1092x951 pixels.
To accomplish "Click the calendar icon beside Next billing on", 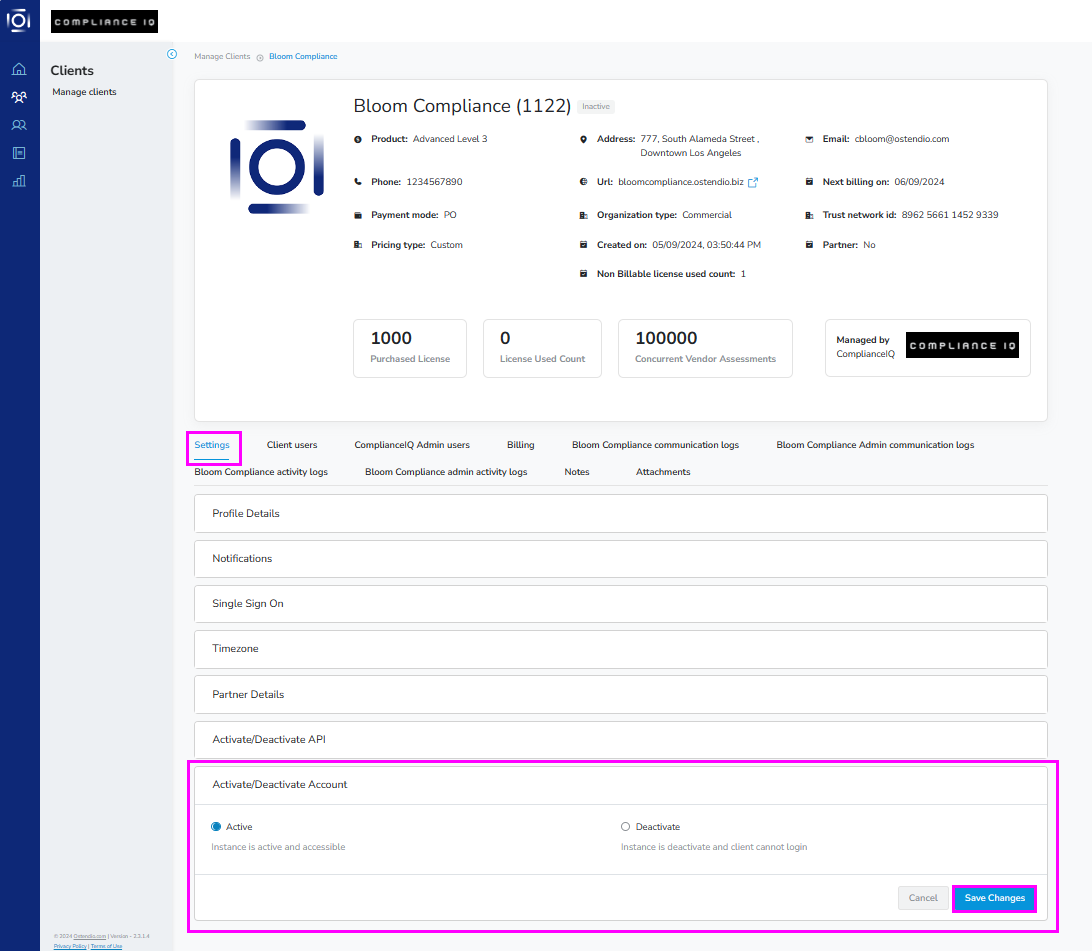I will click(809, 182).
